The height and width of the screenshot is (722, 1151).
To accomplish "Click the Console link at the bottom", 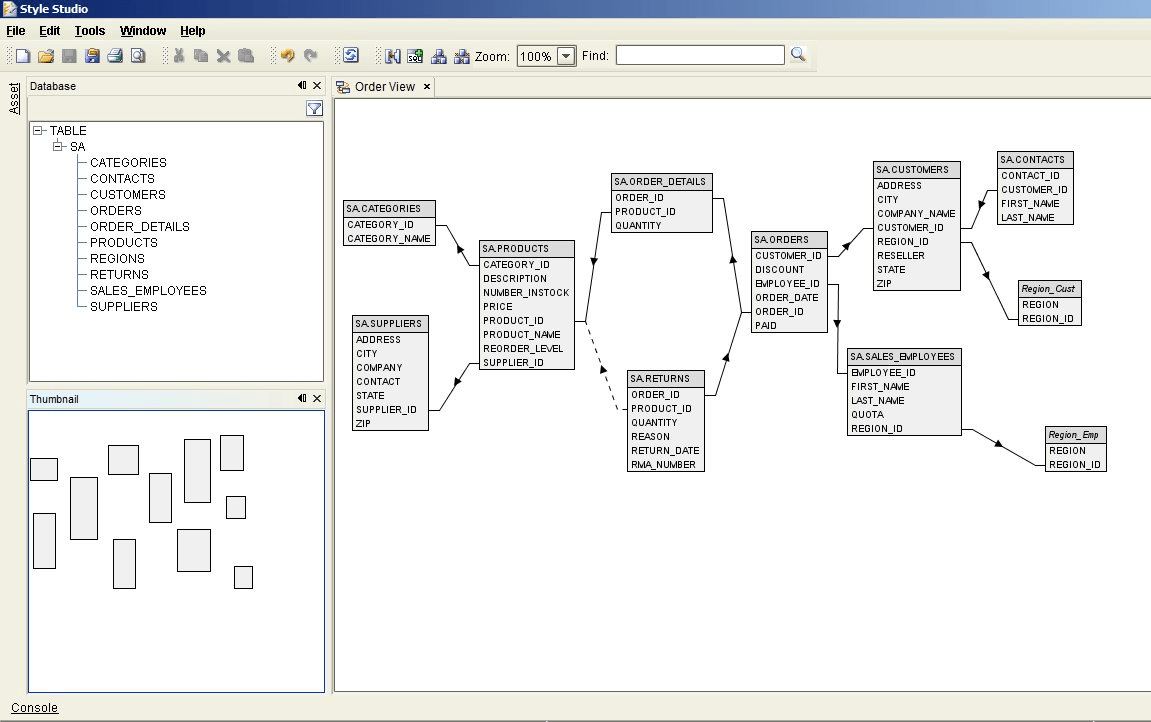I will tap(33, 707).
